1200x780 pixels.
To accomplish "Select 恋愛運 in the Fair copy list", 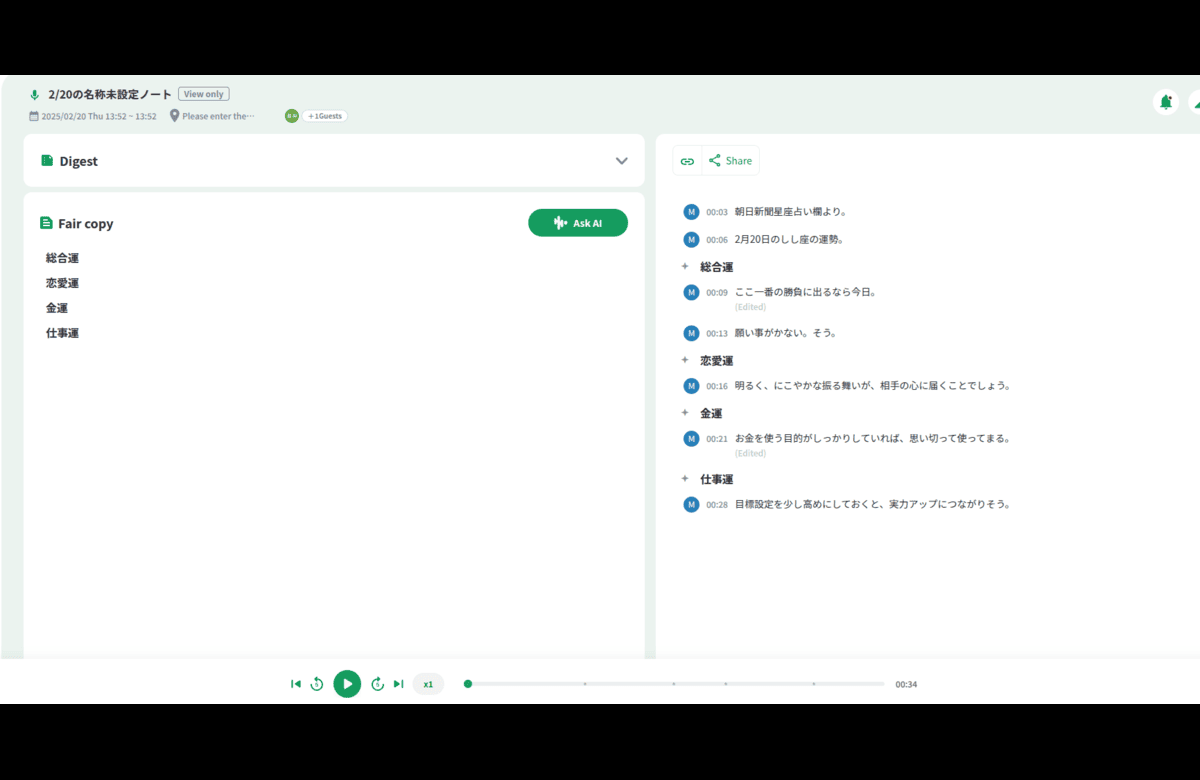I will coord(62,283).
